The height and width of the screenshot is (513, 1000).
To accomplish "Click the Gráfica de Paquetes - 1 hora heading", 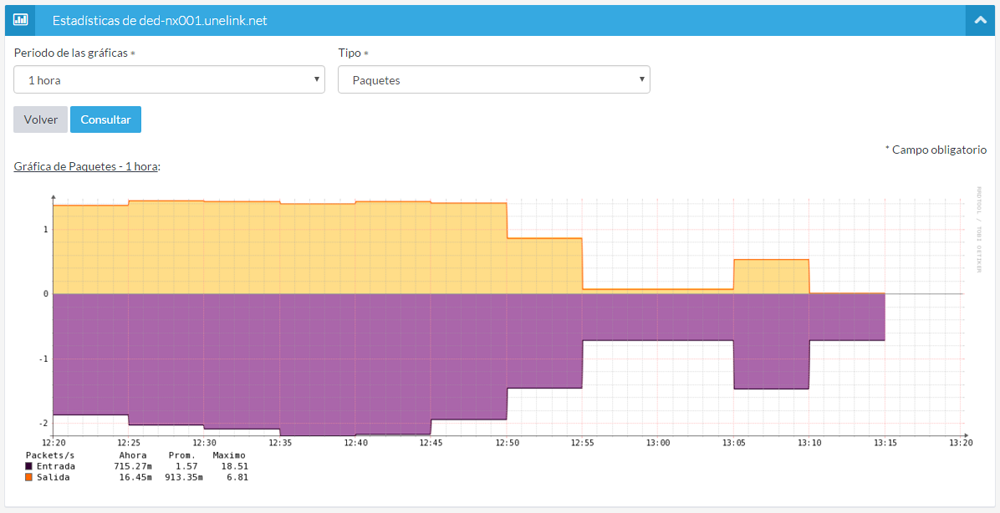I will (x=87, y=166).
